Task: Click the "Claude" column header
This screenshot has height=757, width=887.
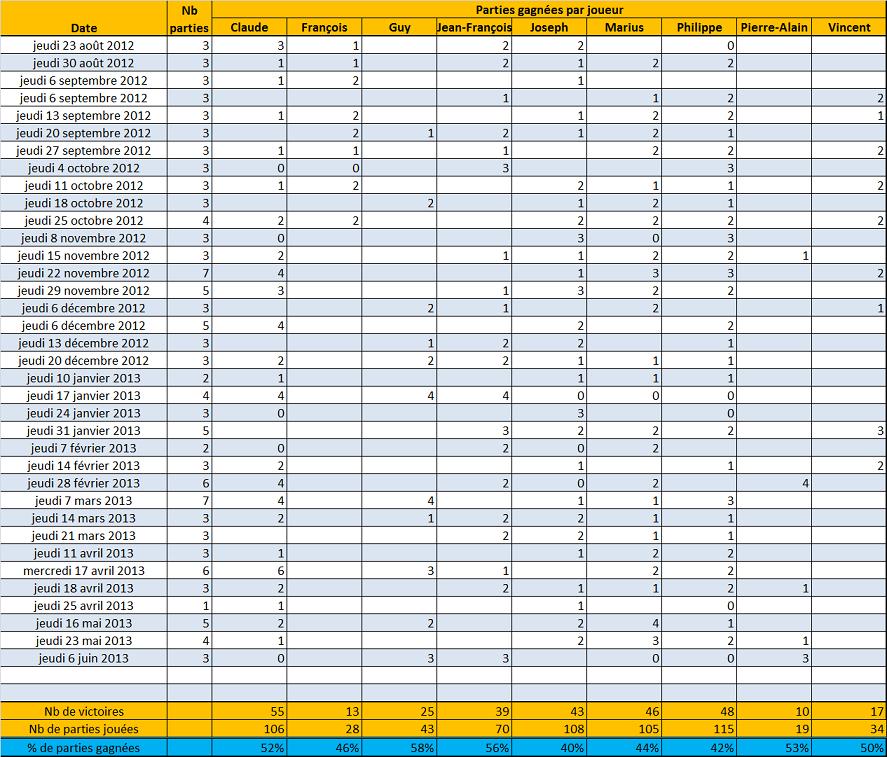Action: click(249, 27)
